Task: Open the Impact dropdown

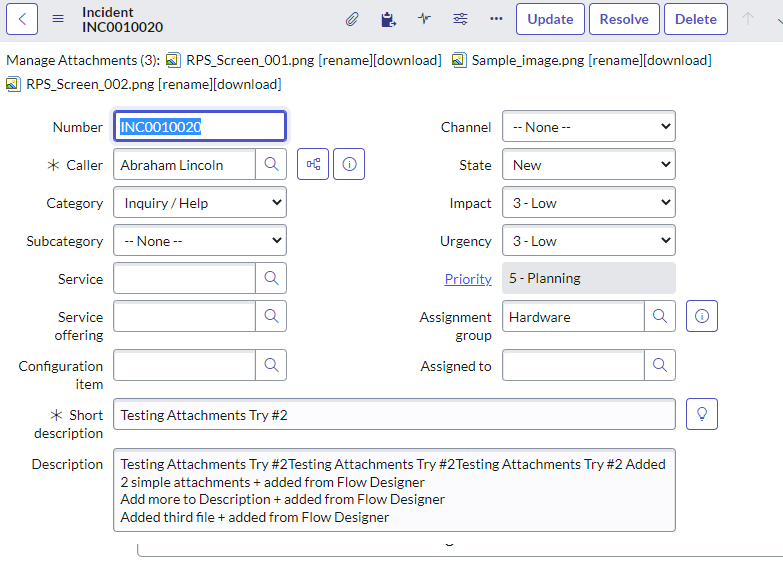Action: (x=589, y=202)
